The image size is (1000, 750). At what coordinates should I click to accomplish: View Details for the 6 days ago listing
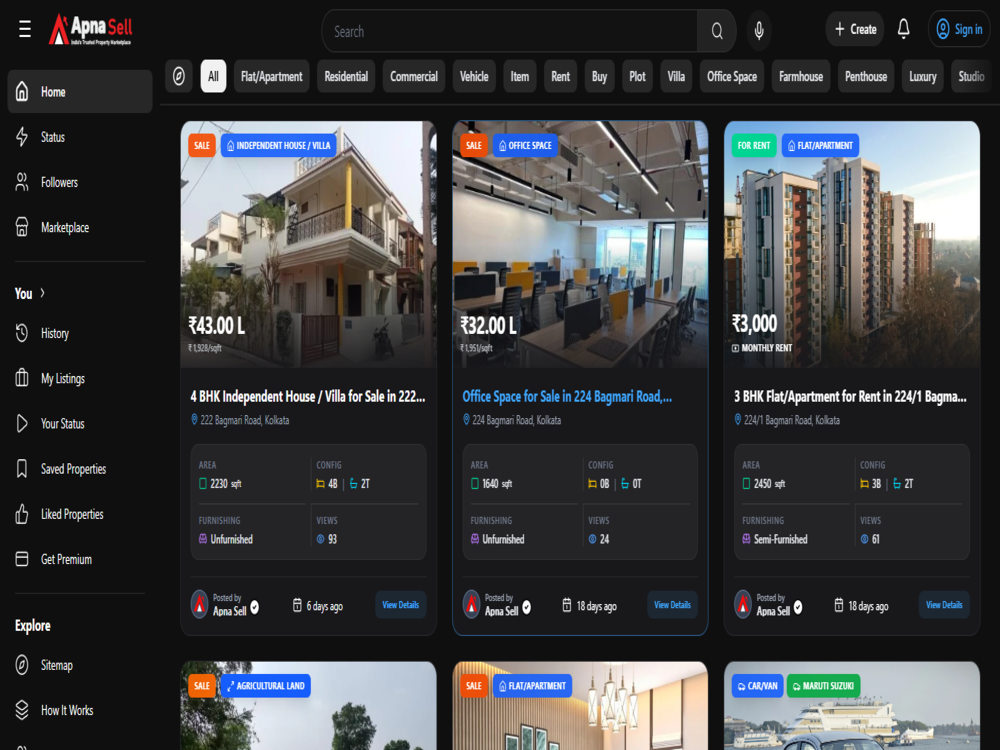pos(401,605)
